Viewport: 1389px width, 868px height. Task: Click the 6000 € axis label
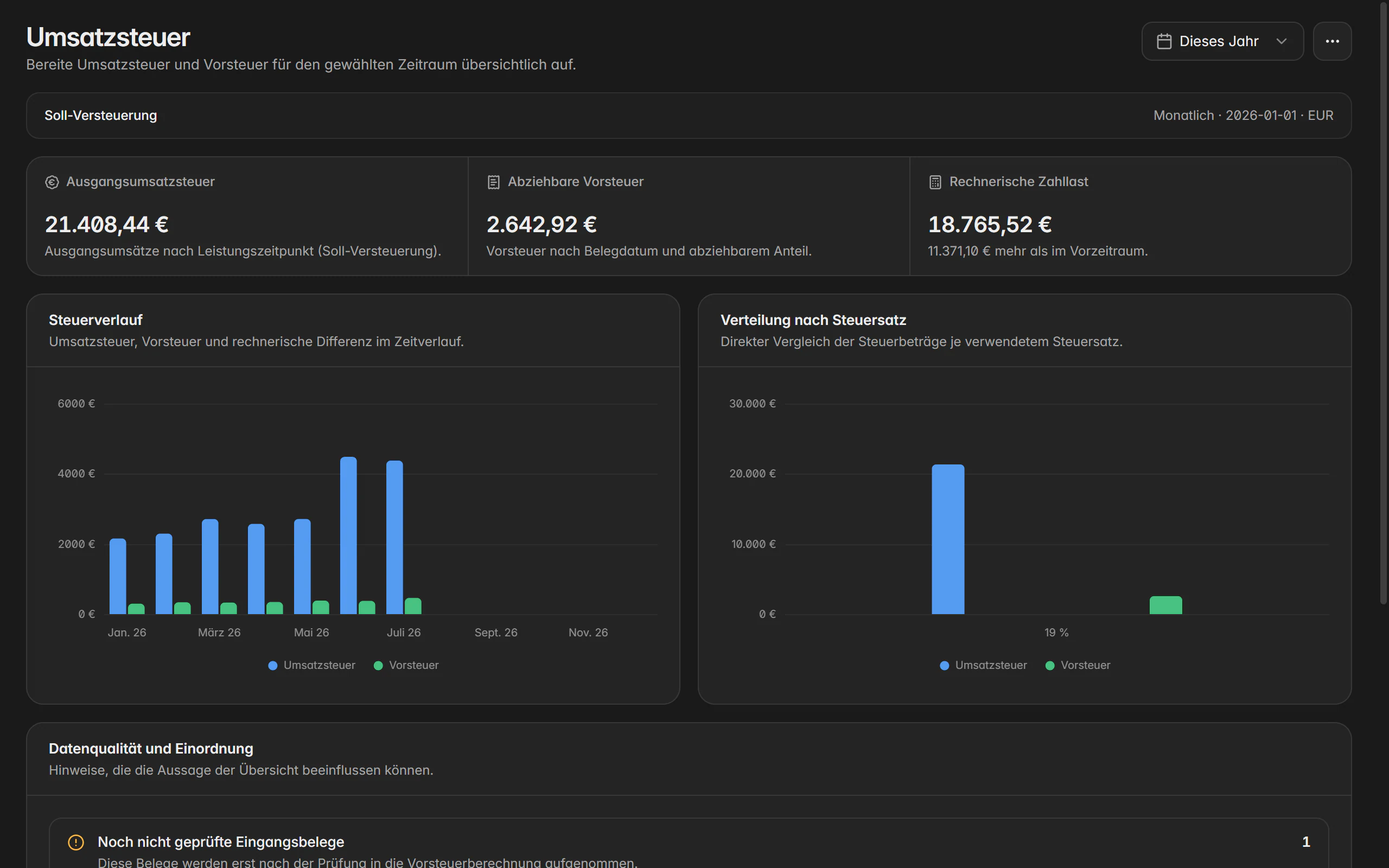(x=77, y=404)
